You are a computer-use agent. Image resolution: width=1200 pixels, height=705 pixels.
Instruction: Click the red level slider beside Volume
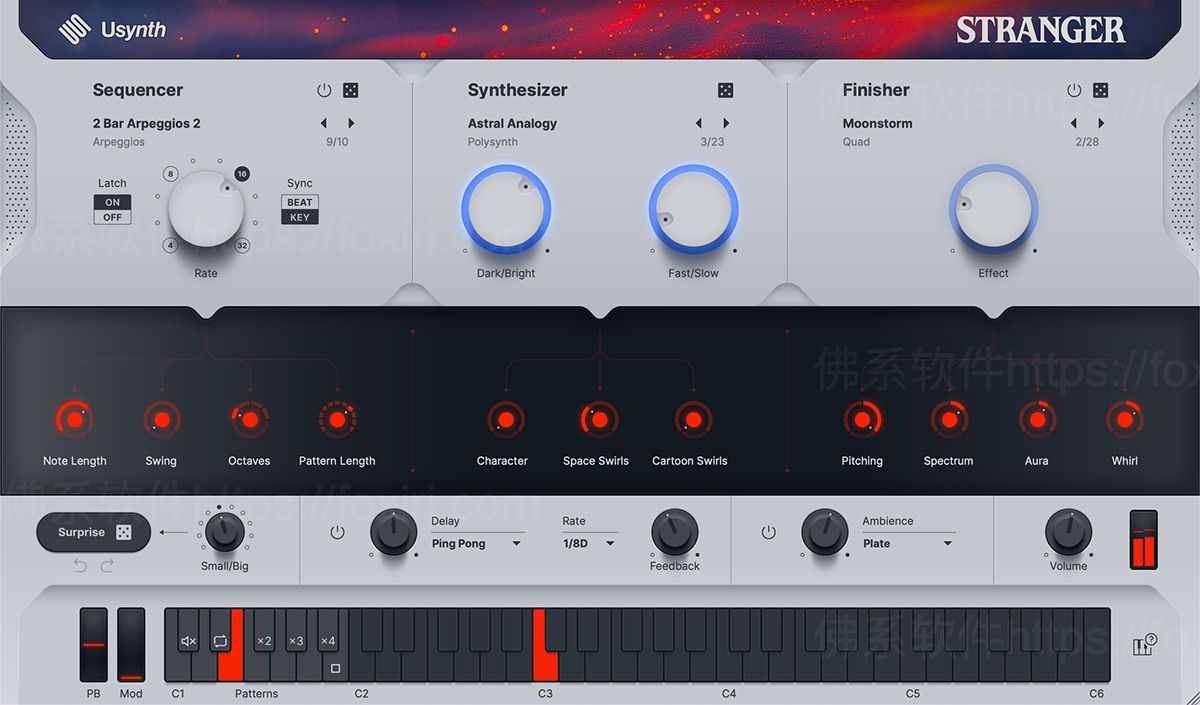pyautogui.click(x=1143, y=538)
